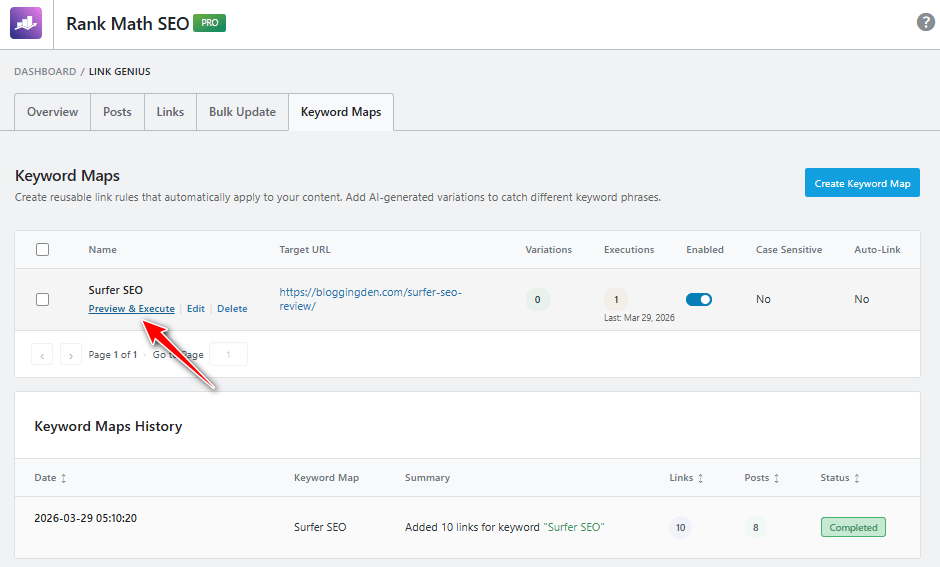Open the help question mark icon
This screenshot has width=940, height=567.
pyautogui.click(x=926, y=22)
